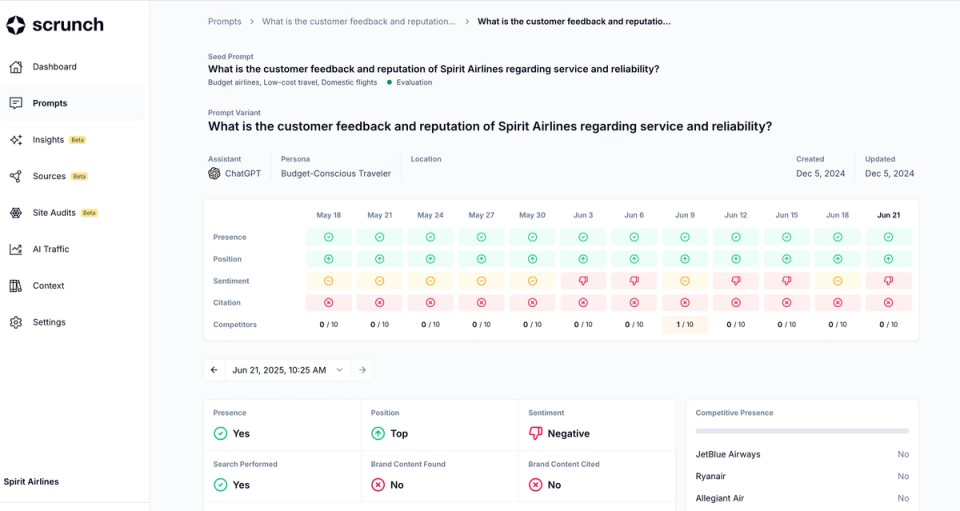This screenshot has width=960, height=511.
Task: Click the Jun 21 presence check icon
Action: point(888,237)
